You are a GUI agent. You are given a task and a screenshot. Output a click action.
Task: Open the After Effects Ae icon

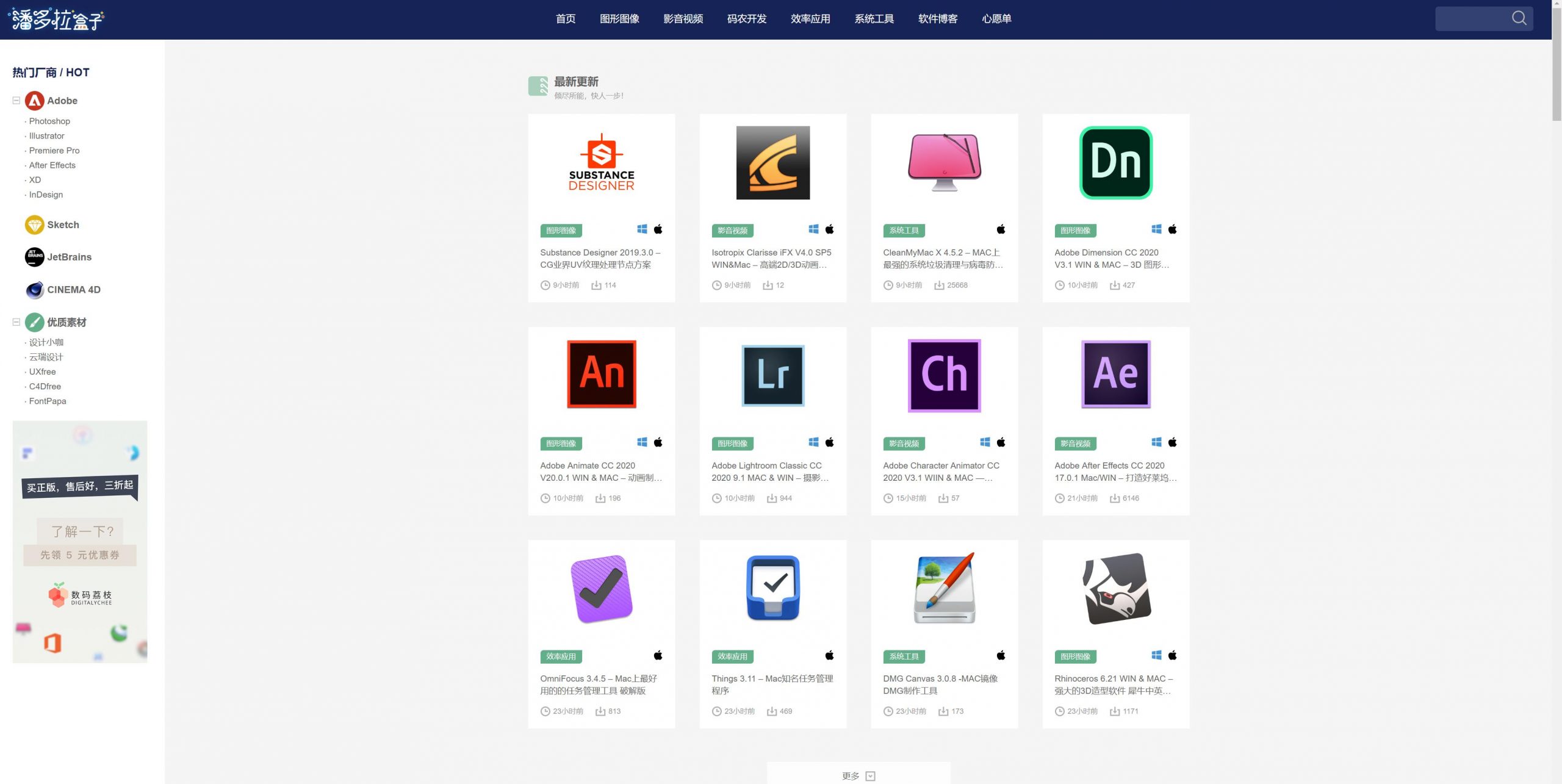pos(1116,374)
